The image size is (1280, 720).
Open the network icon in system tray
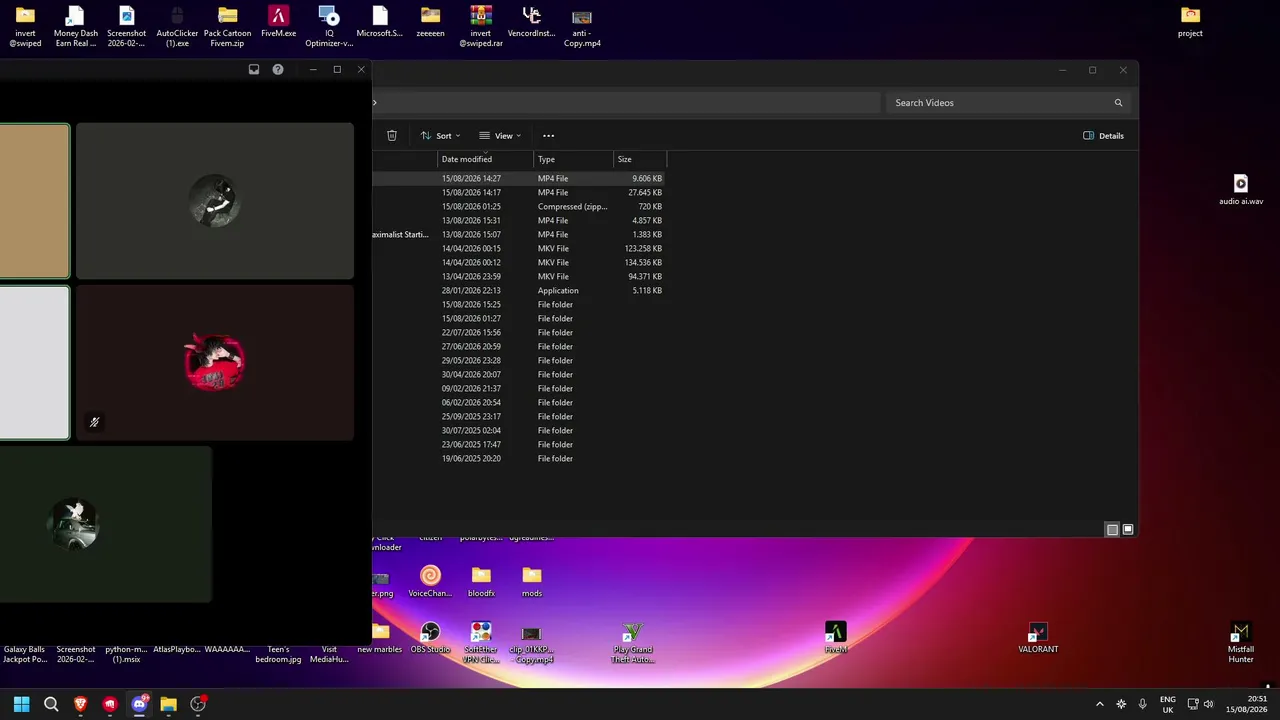tap(1193, 704)
